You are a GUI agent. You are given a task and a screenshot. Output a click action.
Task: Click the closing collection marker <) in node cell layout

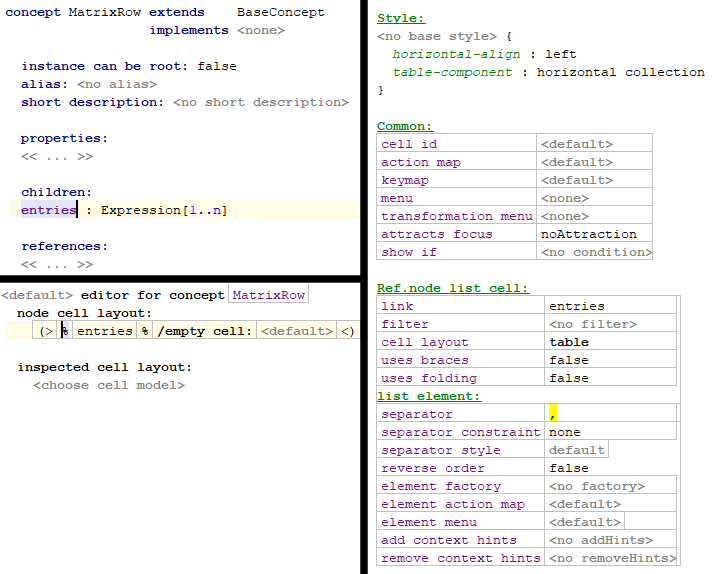point(347,331)
